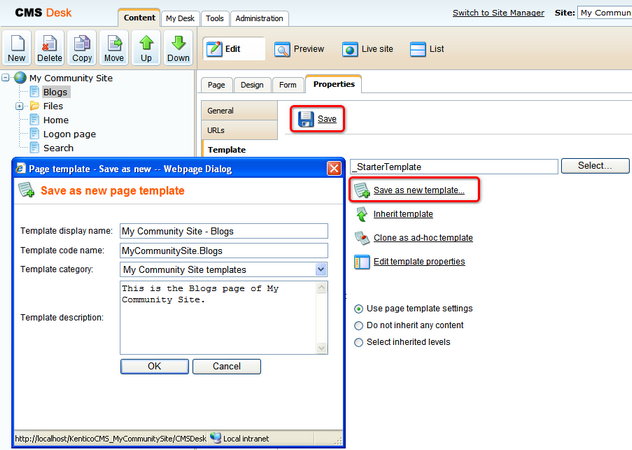Click the Delete document toolbar icon
The width and height of the screenshot is (632, 450).
coord(49,47)
